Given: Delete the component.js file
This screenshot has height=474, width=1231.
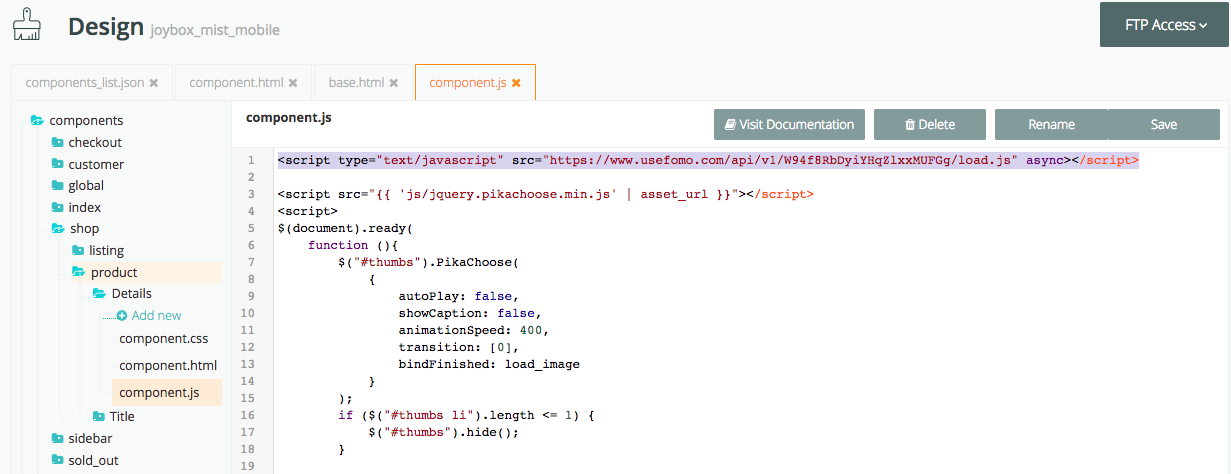Looking at the screenshot, I should pos(930,125).
